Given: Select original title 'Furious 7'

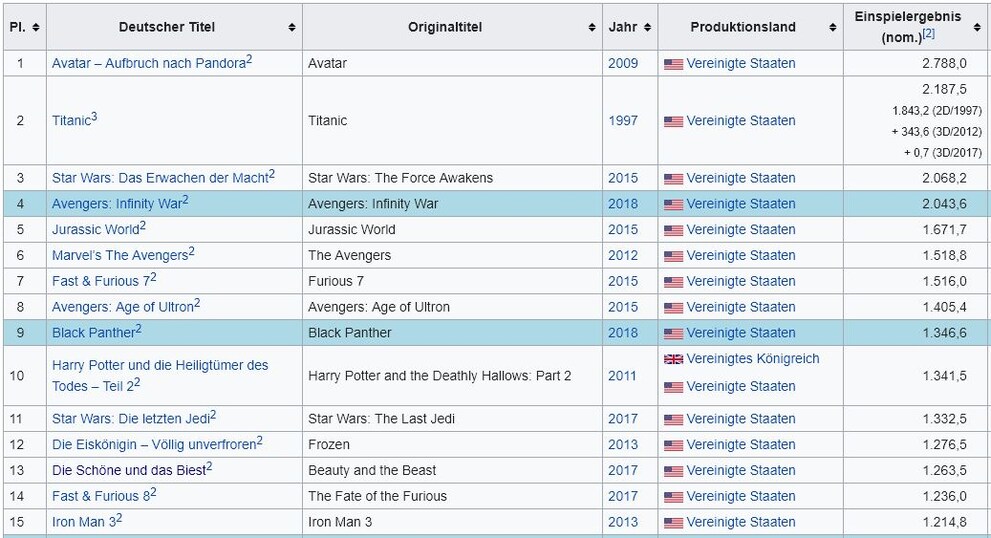Looking at the screenshot, I should (336, 281).
